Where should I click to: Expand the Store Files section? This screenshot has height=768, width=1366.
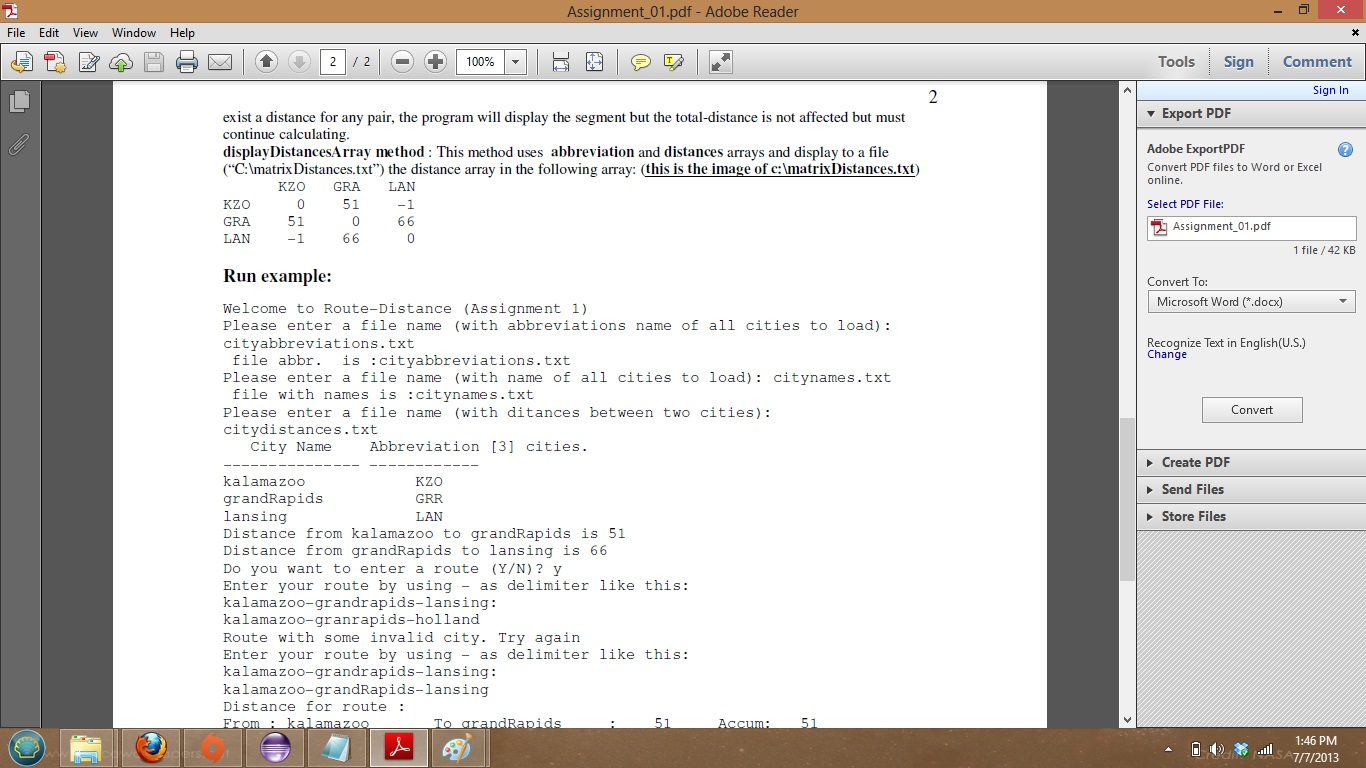(1251, 516)
